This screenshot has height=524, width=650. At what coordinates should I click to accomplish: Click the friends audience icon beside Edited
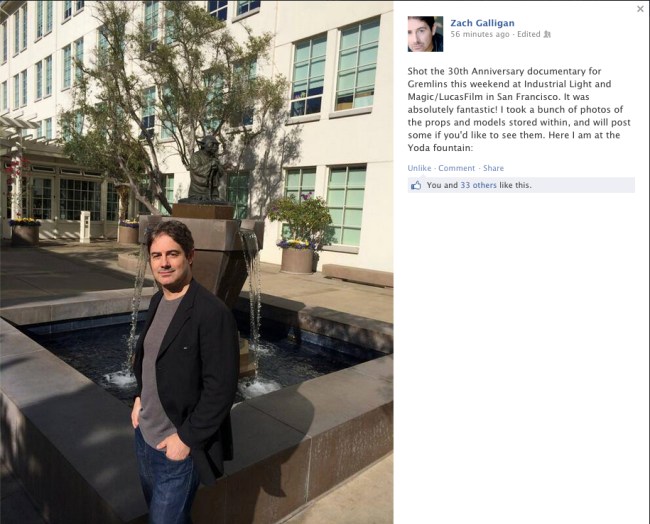pos(547,34)
